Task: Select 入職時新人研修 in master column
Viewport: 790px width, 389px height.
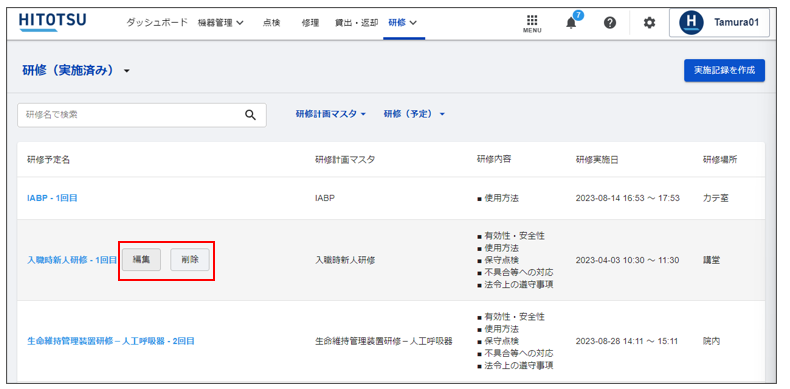Action: [x=345, y=261]
